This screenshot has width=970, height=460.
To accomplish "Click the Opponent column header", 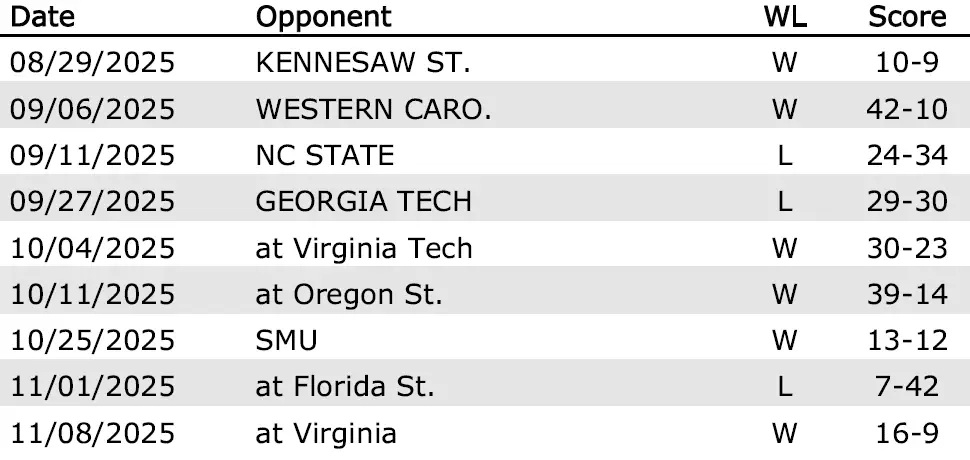I will 324,17.
